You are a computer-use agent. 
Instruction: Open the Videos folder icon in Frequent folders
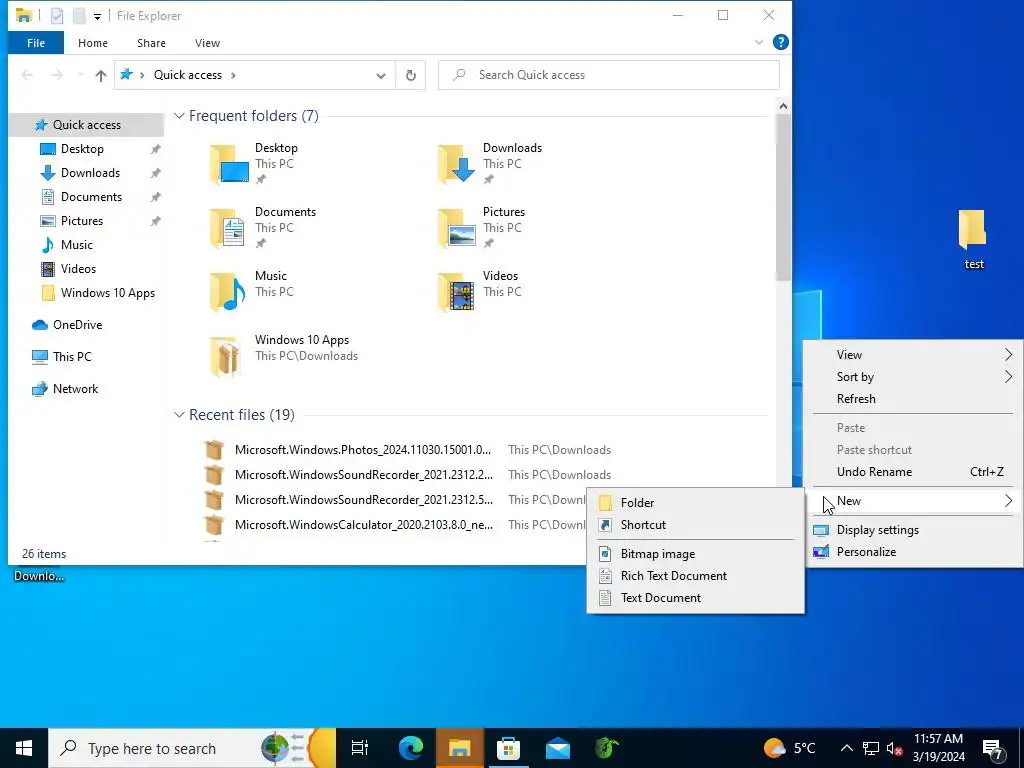[x=456, y=292]
